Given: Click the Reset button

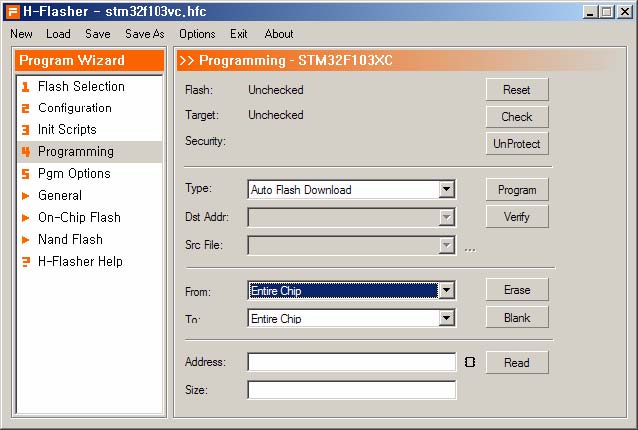Looking at the screenshot, I should pyautogui.click(x=517, y=89).
